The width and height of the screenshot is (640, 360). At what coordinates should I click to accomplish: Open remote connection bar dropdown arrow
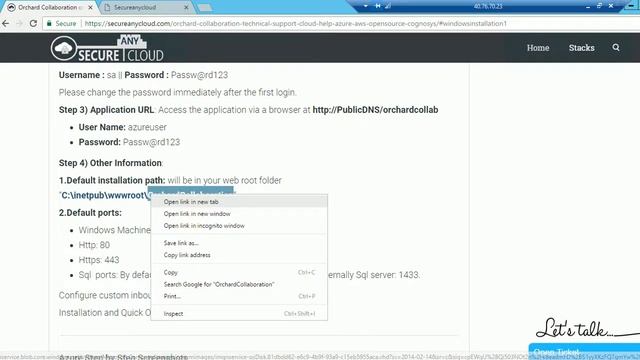pyautogui.click(x=365, y=6)
